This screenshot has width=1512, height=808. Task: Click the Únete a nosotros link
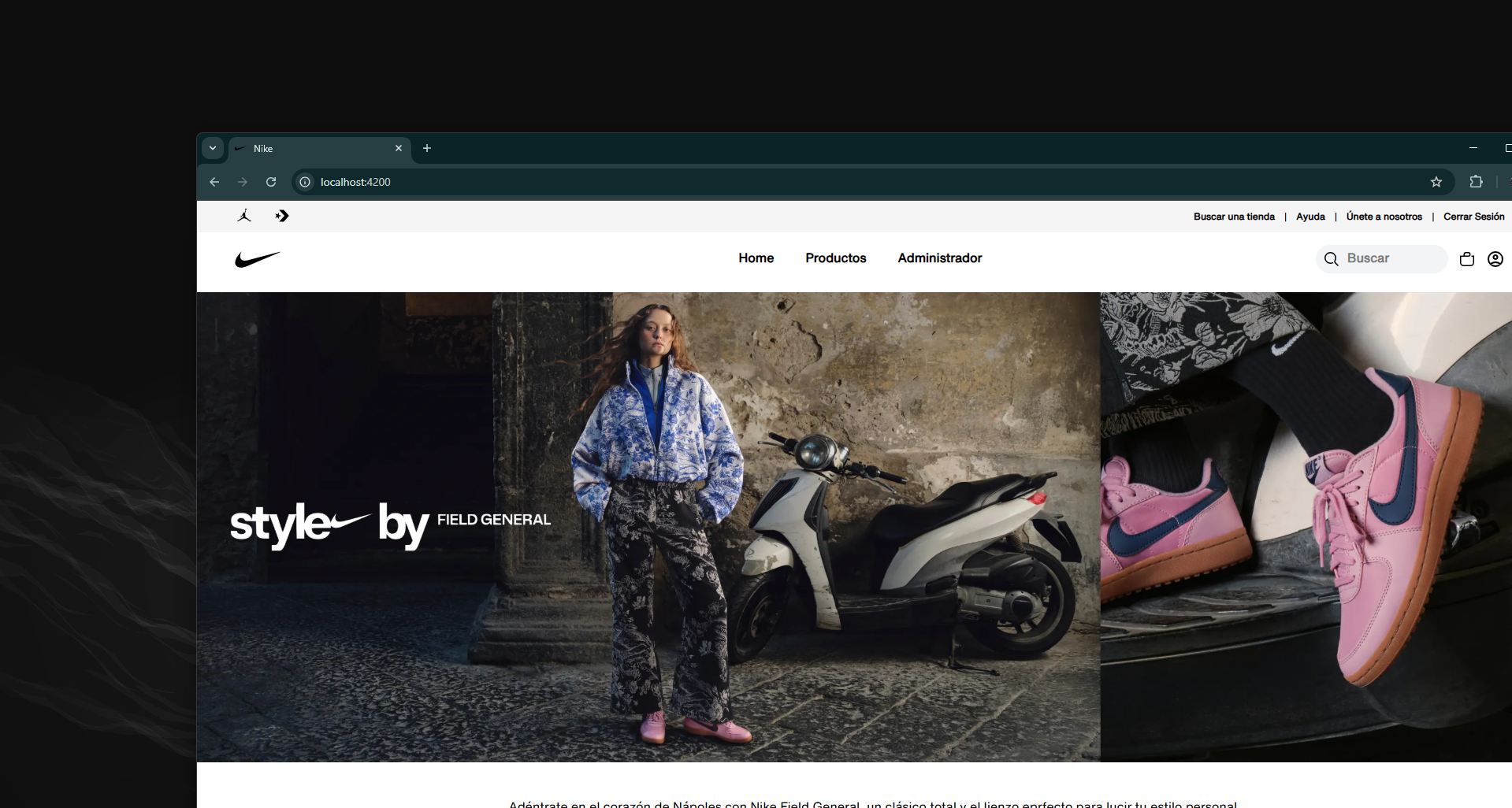1384,217
